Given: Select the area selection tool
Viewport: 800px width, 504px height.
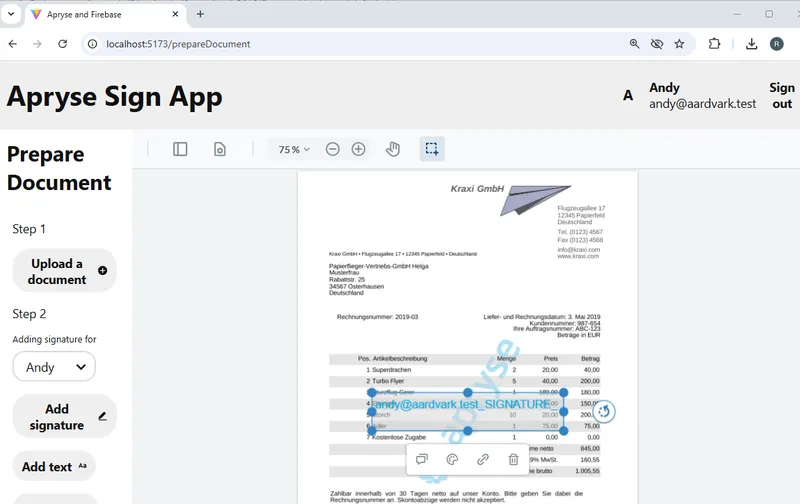Looking at the screenshot, I should [432, 149].
